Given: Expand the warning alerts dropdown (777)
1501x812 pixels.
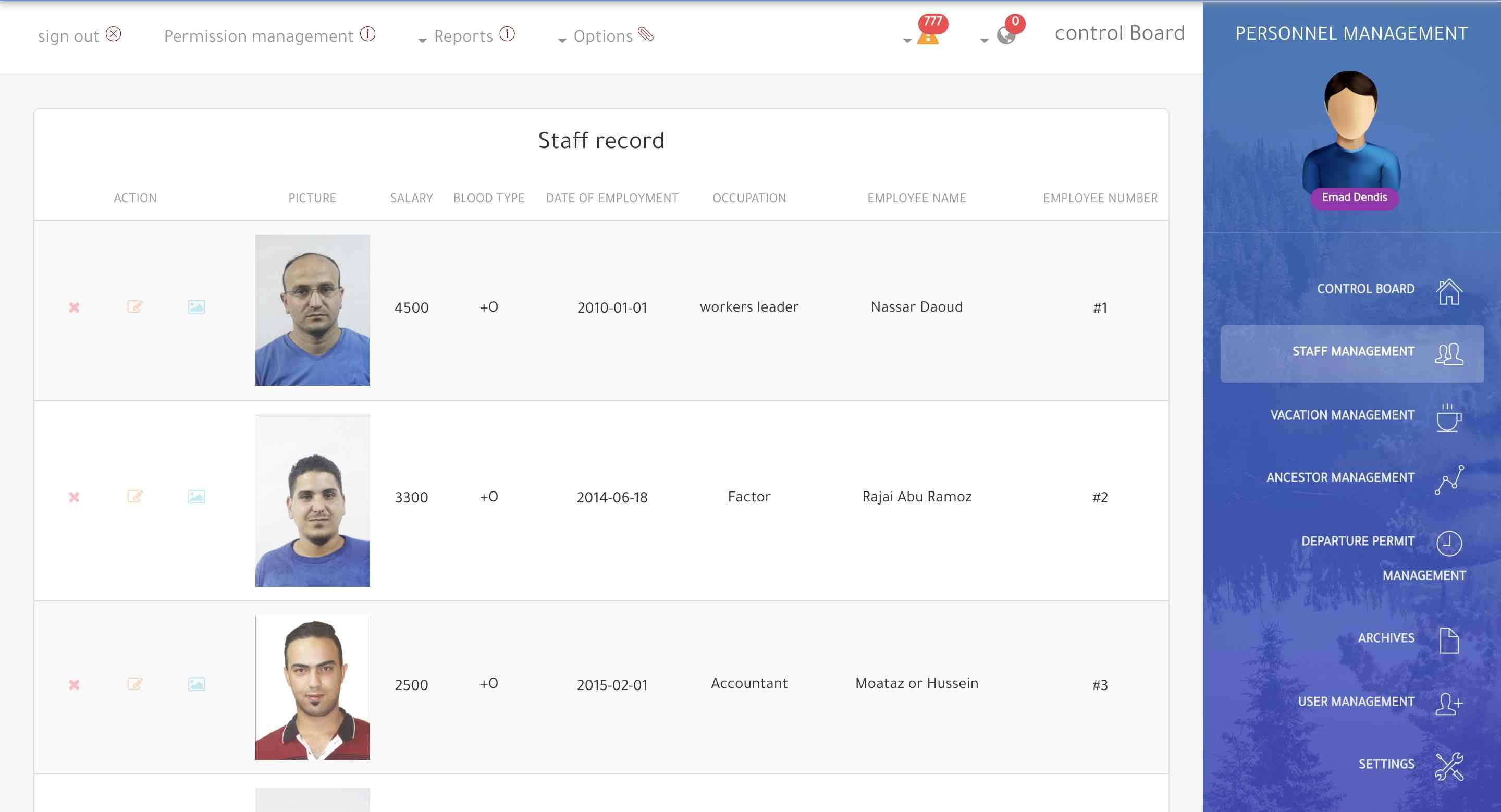Looking at the screenshot, I should click(x=927, y=38).
